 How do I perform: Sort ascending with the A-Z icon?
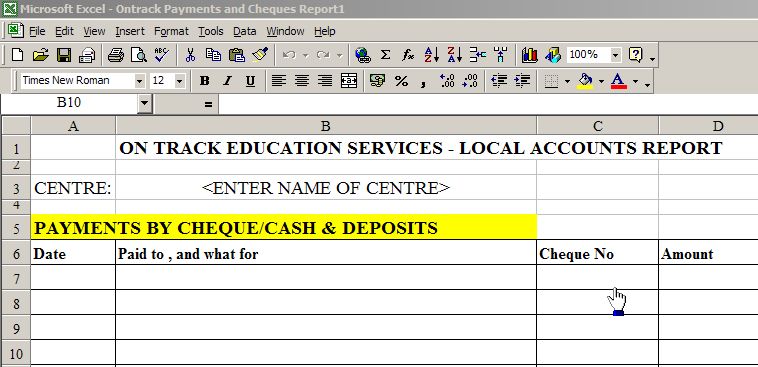[x=431, y=55]
